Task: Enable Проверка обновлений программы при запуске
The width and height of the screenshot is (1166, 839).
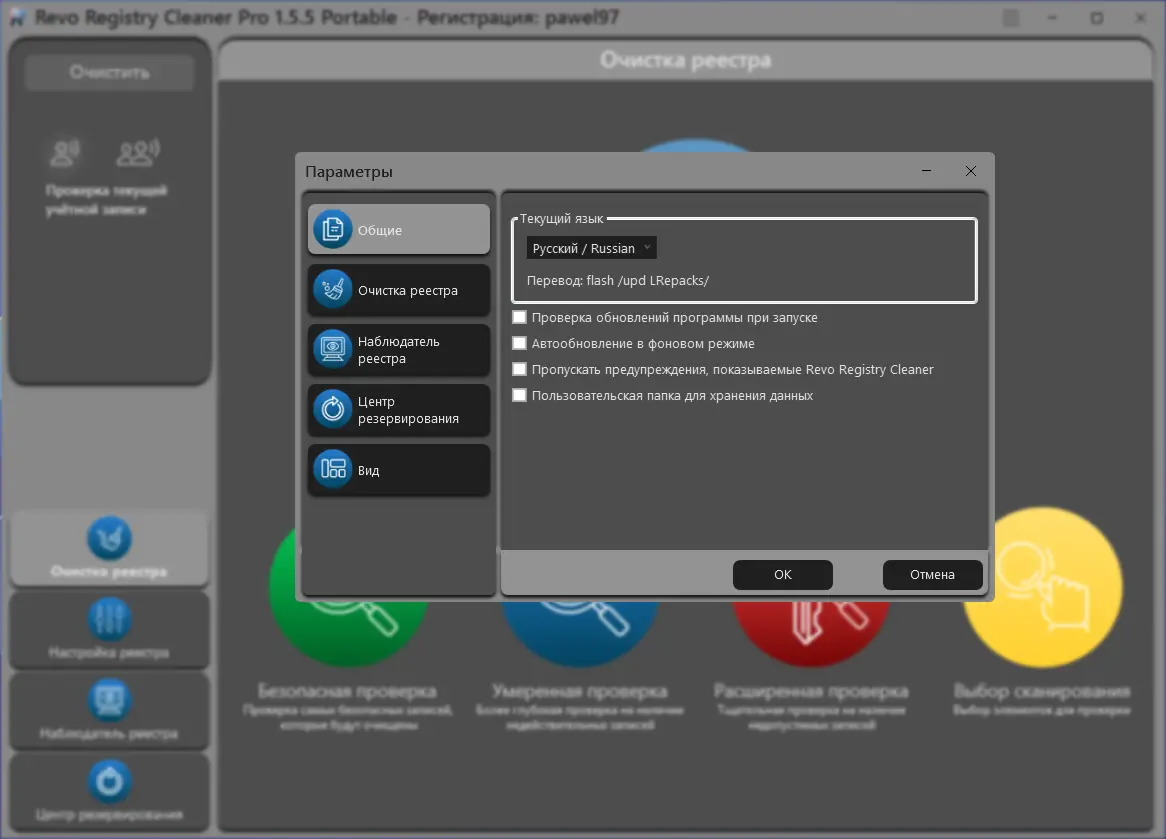Action: click(520, 318)
